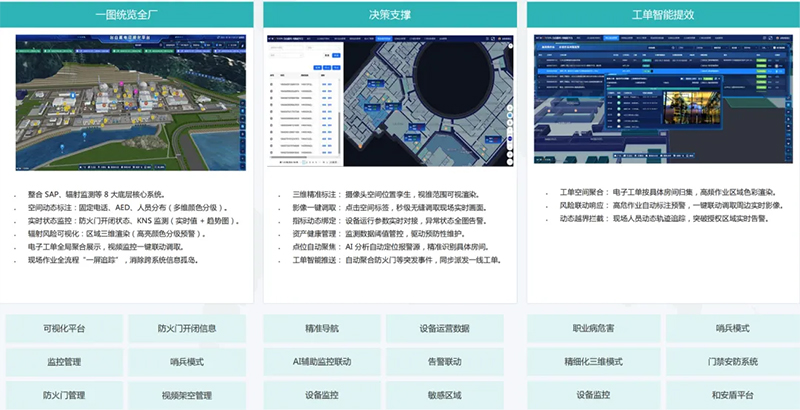This screenshot has width=800, height=410.
Task: Click the 视频架空管理 tag
Action: pyautogui.click(x=187, y=395)
